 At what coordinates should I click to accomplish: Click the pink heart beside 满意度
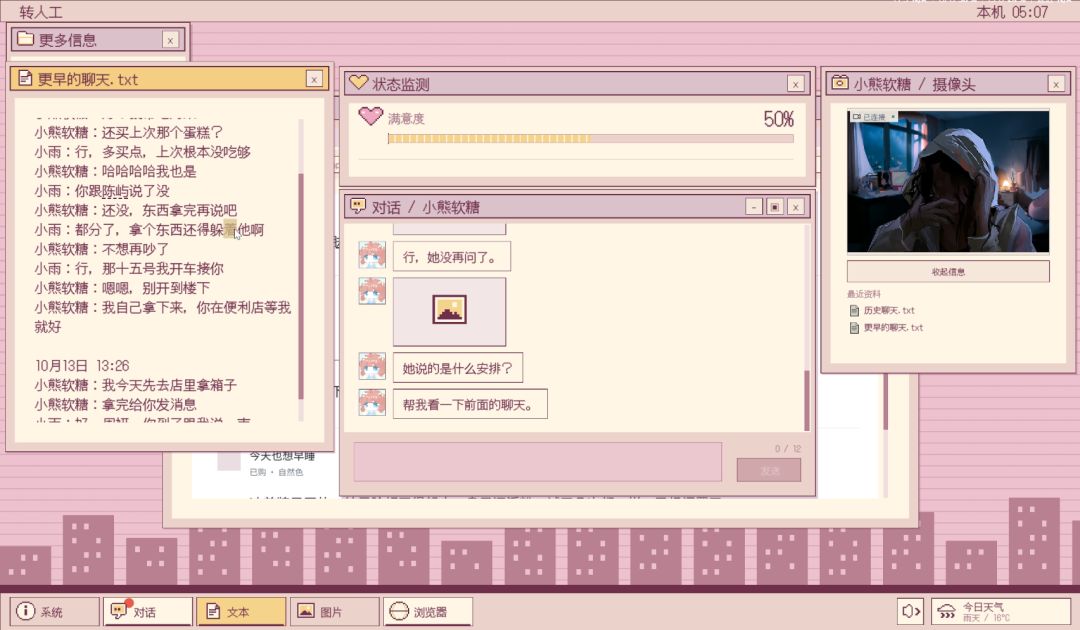pyautogui.click(x=371, y=116)
